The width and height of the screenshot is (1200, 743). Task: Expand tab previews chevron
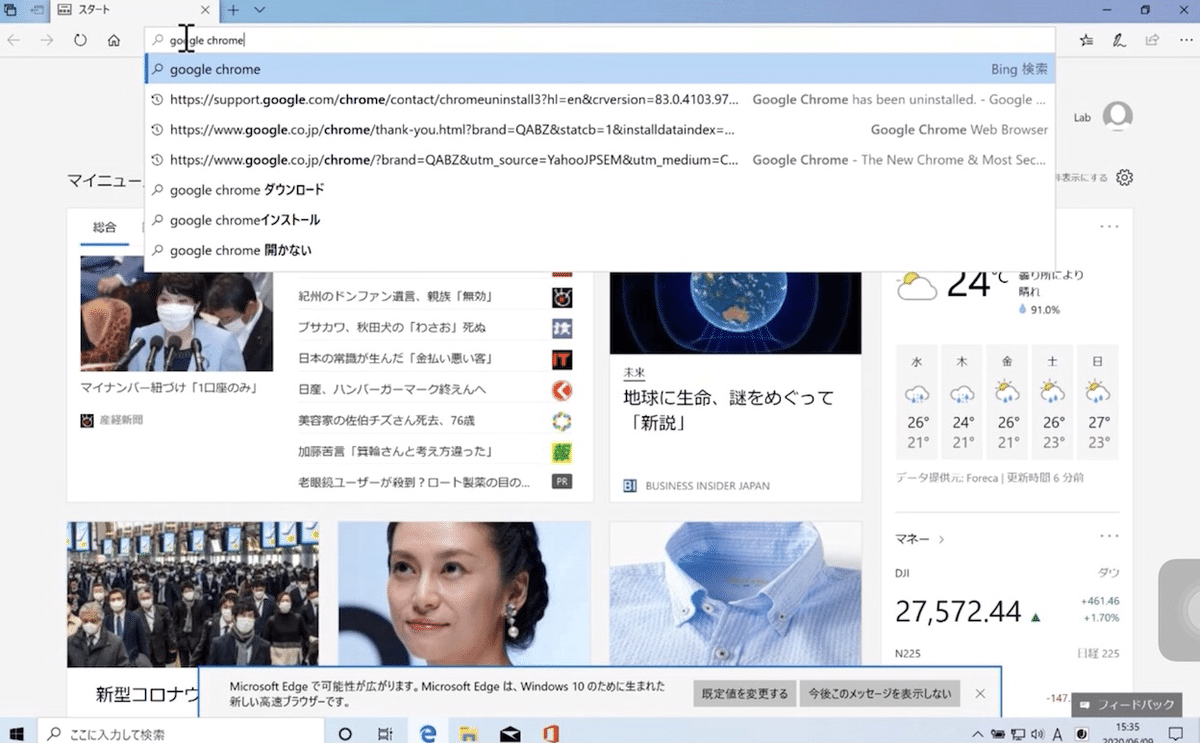point(260,10)
